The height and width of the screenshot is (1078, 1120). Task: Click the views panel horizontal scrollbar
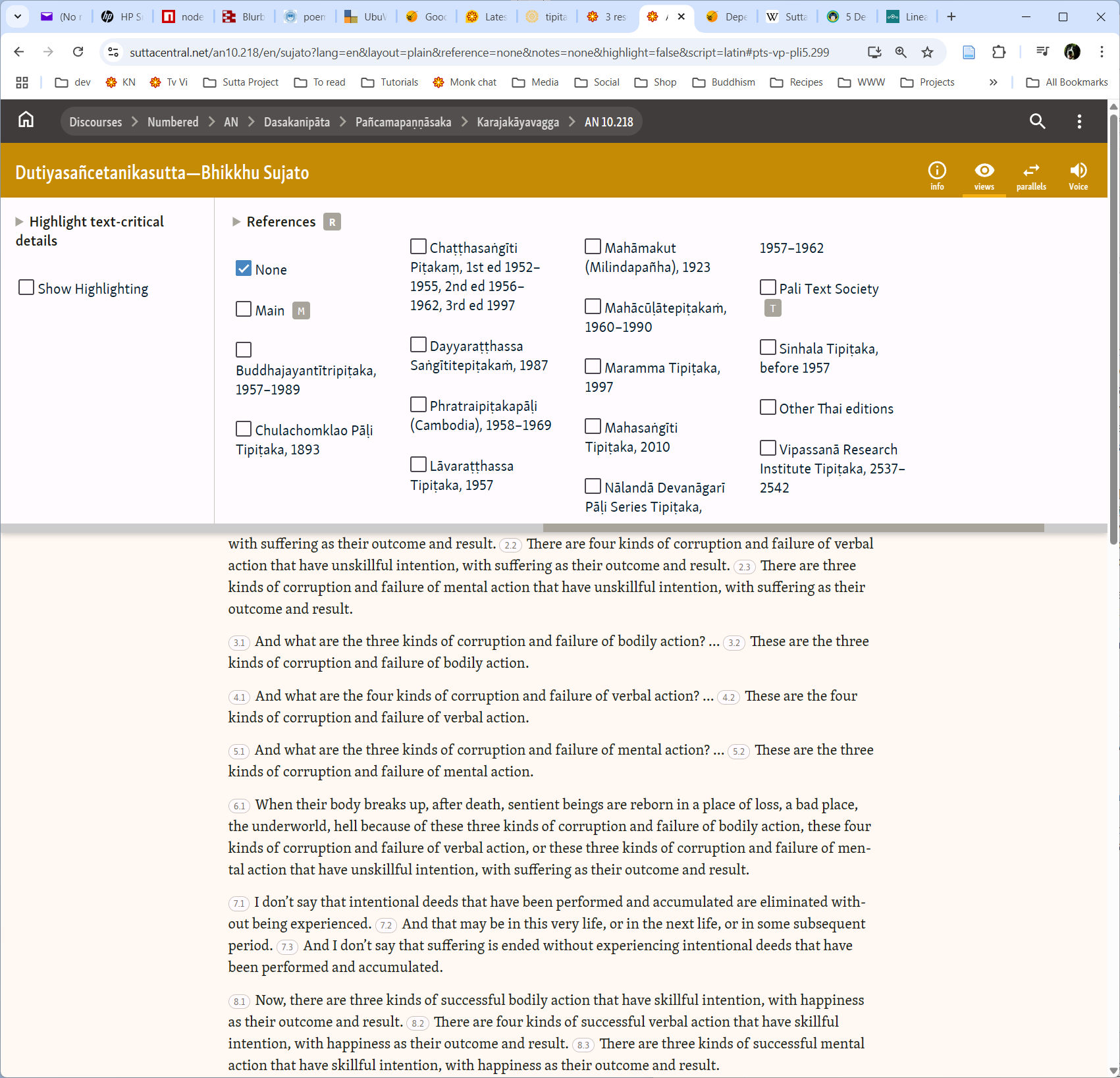pyautogui.click(x=793, y=527)
